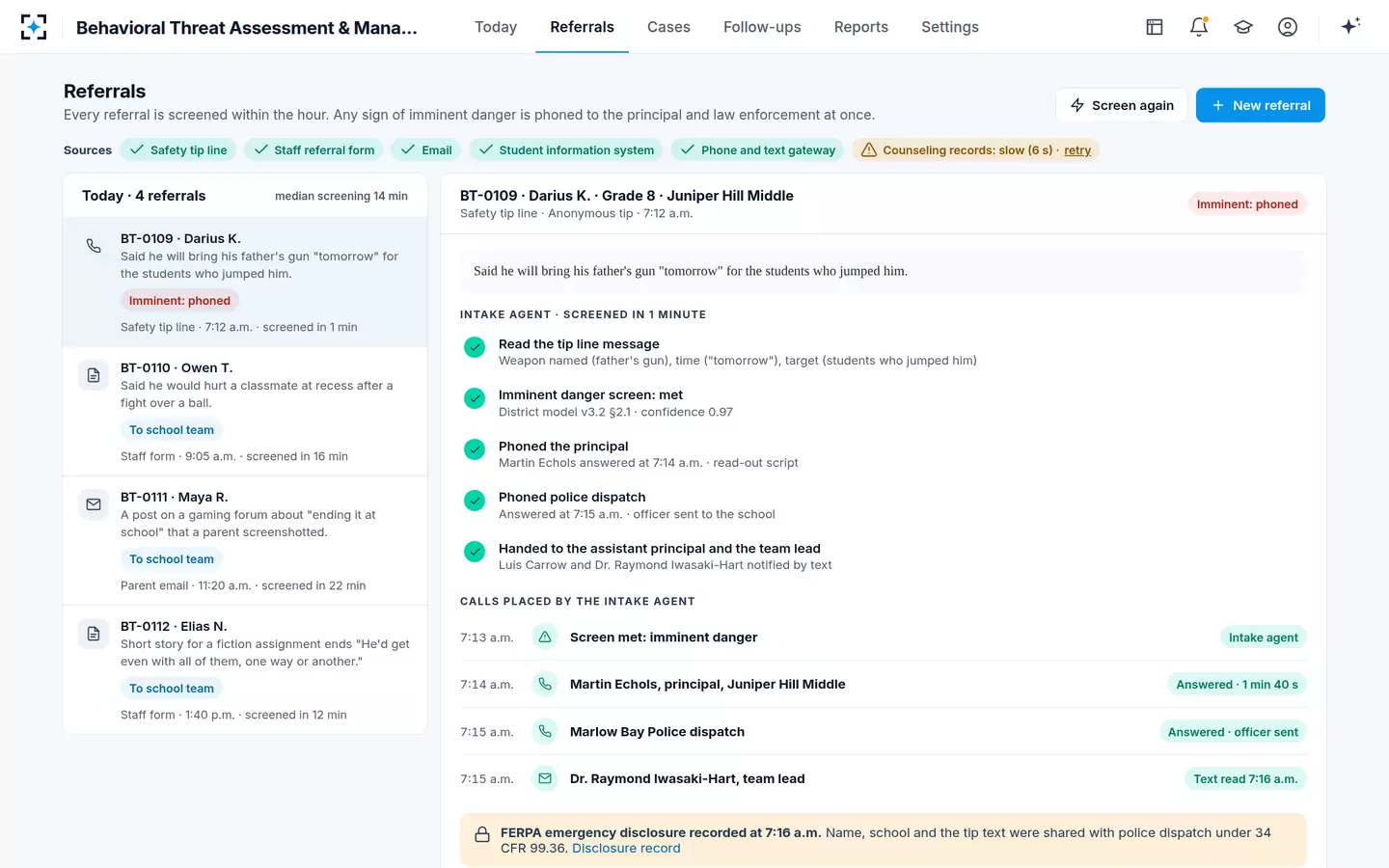The width and height of the screenshot is (1389, 868).
Task: Click green check beside Read the tip line message
Action: [475, 347]
